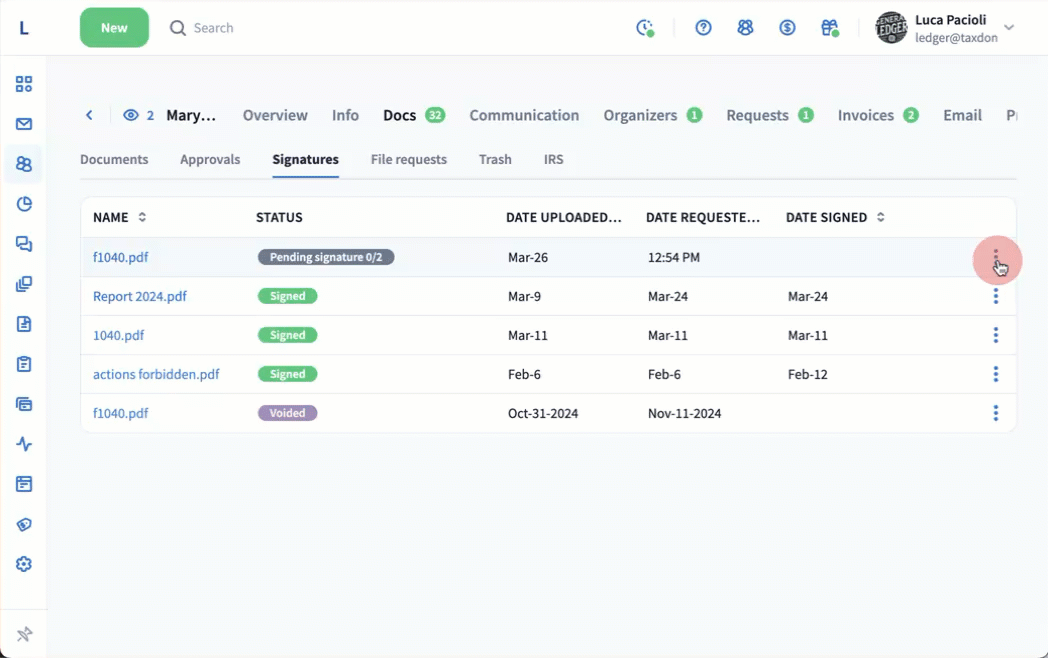This screenshot has width=1048, height=658.
Task: Click the dollar sign icon in header
Action: 787,28
